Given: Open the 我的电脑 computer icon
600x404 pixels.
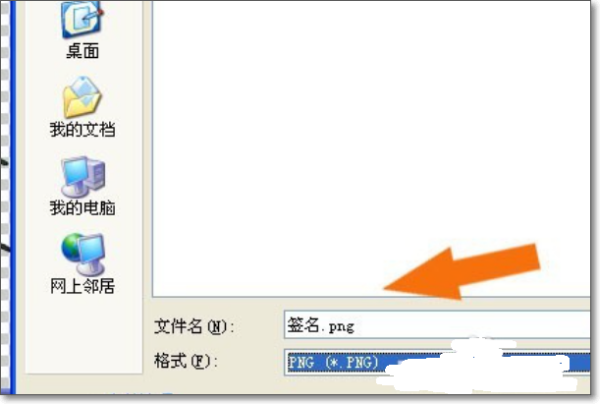Looking at the screenshot, I should pyautogui.click(x=83, y=177).
